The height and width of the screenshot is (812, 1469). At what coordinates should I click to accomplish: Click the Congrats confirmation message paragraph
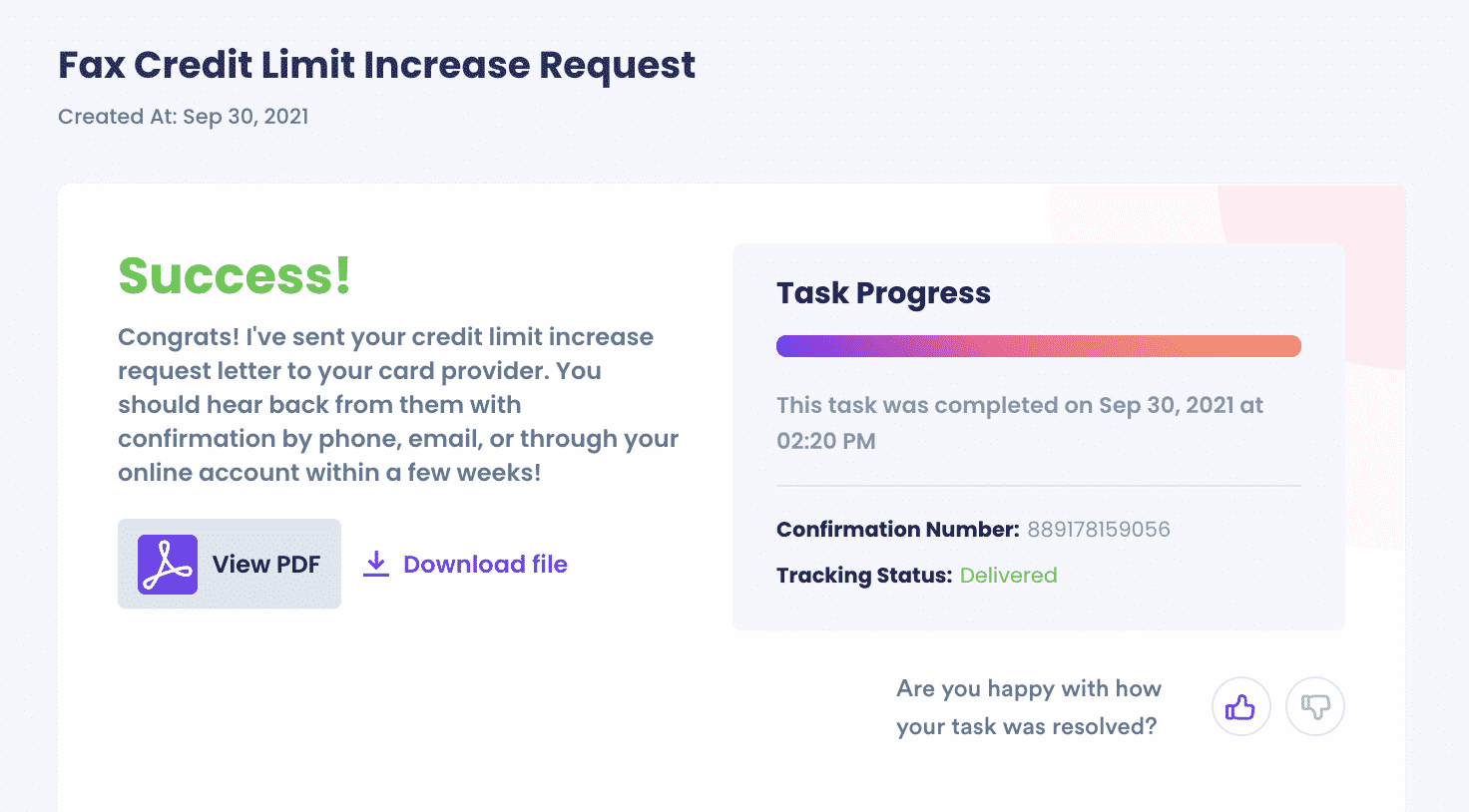pos(398,404)
